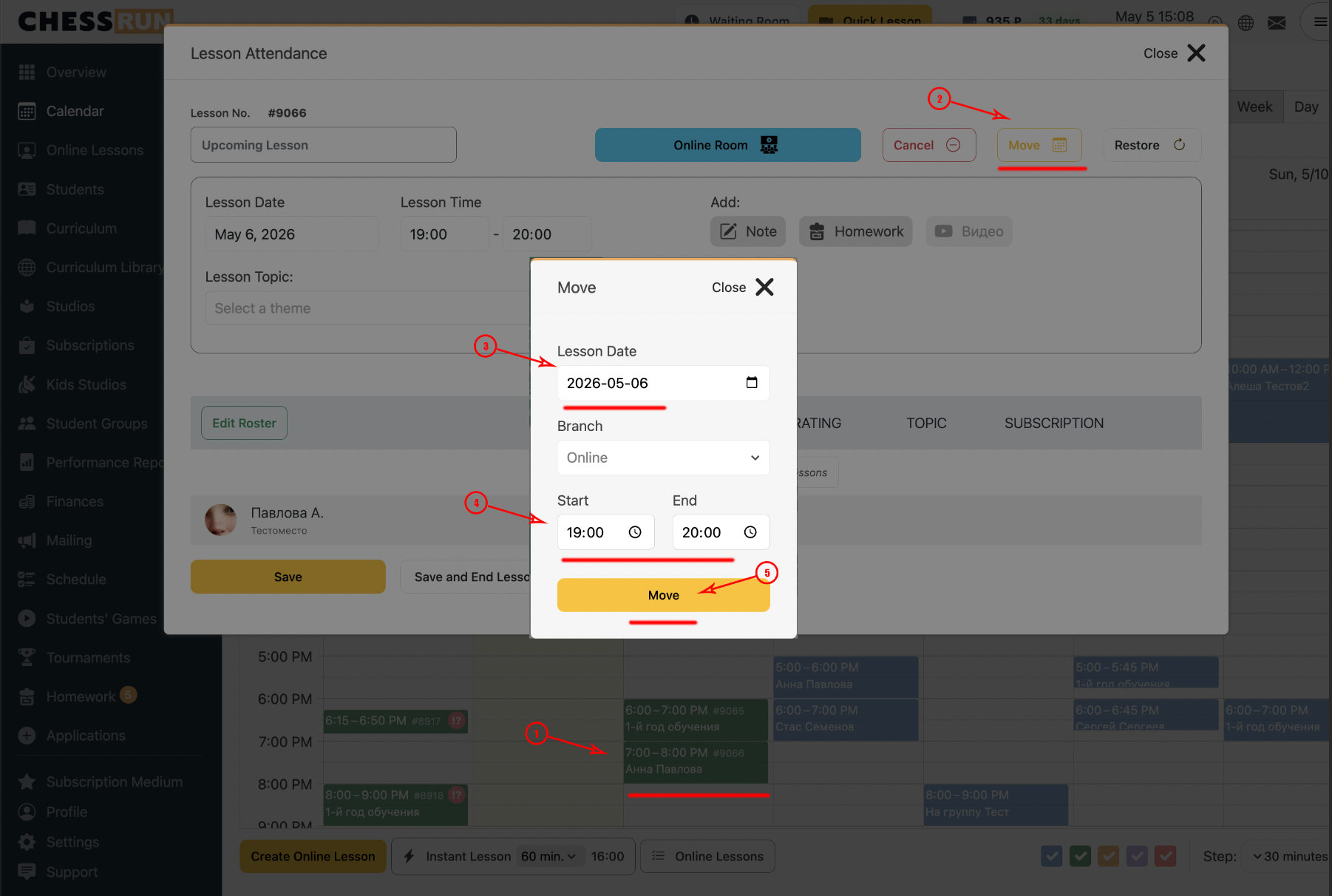Image resolution: width=1332 pixels, height=896 pixels.
Task: Open the 7:00–8:00 PM lesson #9066 event
Action: [x=696, y=761]
